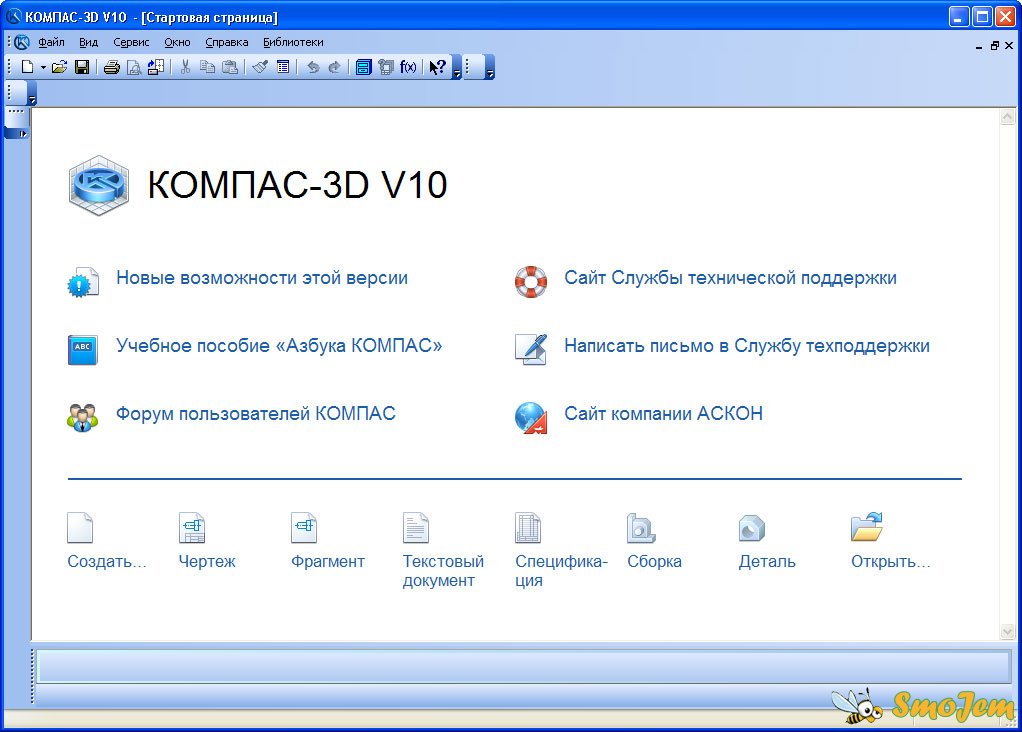Open the Library Manager blue cabinet icon
The image size is (1022, 732).
coord(364,66)
